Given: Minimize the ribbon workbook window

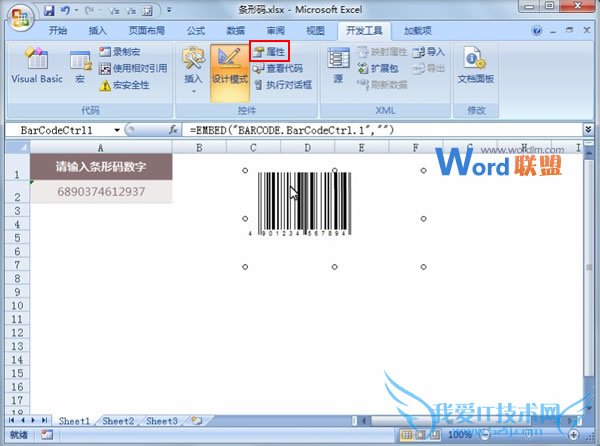Looking at the screenshot, I should (x=553, y=31).
